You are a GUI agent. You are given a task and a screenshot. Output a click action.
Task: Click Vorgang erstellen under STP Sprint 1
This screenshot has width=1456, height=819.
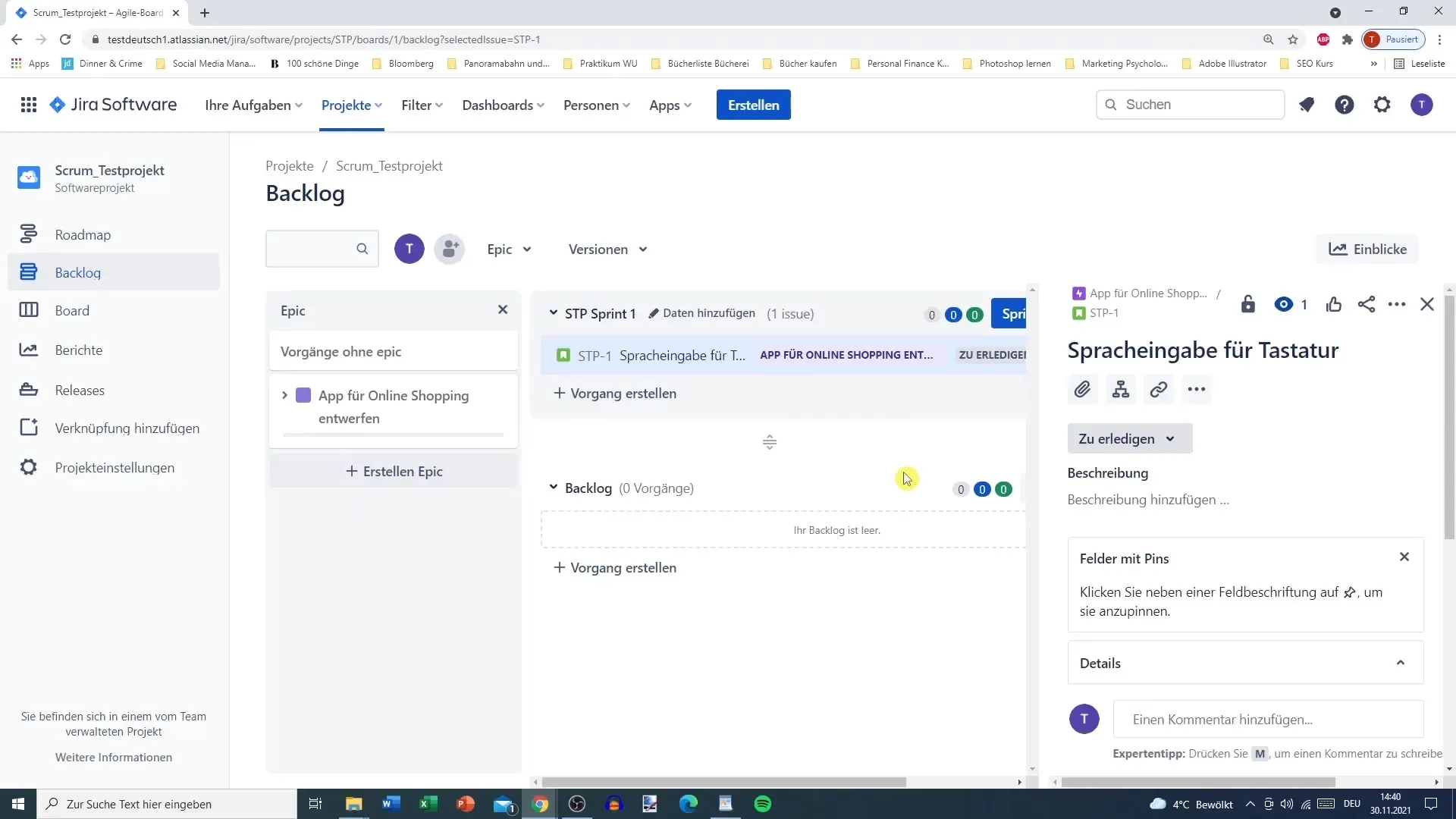pos(615,394)
